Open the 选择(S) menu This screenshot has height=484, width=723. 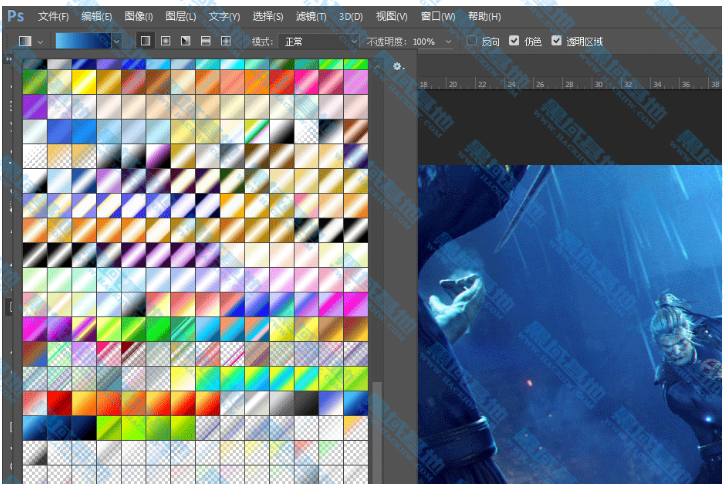[268, 17]
